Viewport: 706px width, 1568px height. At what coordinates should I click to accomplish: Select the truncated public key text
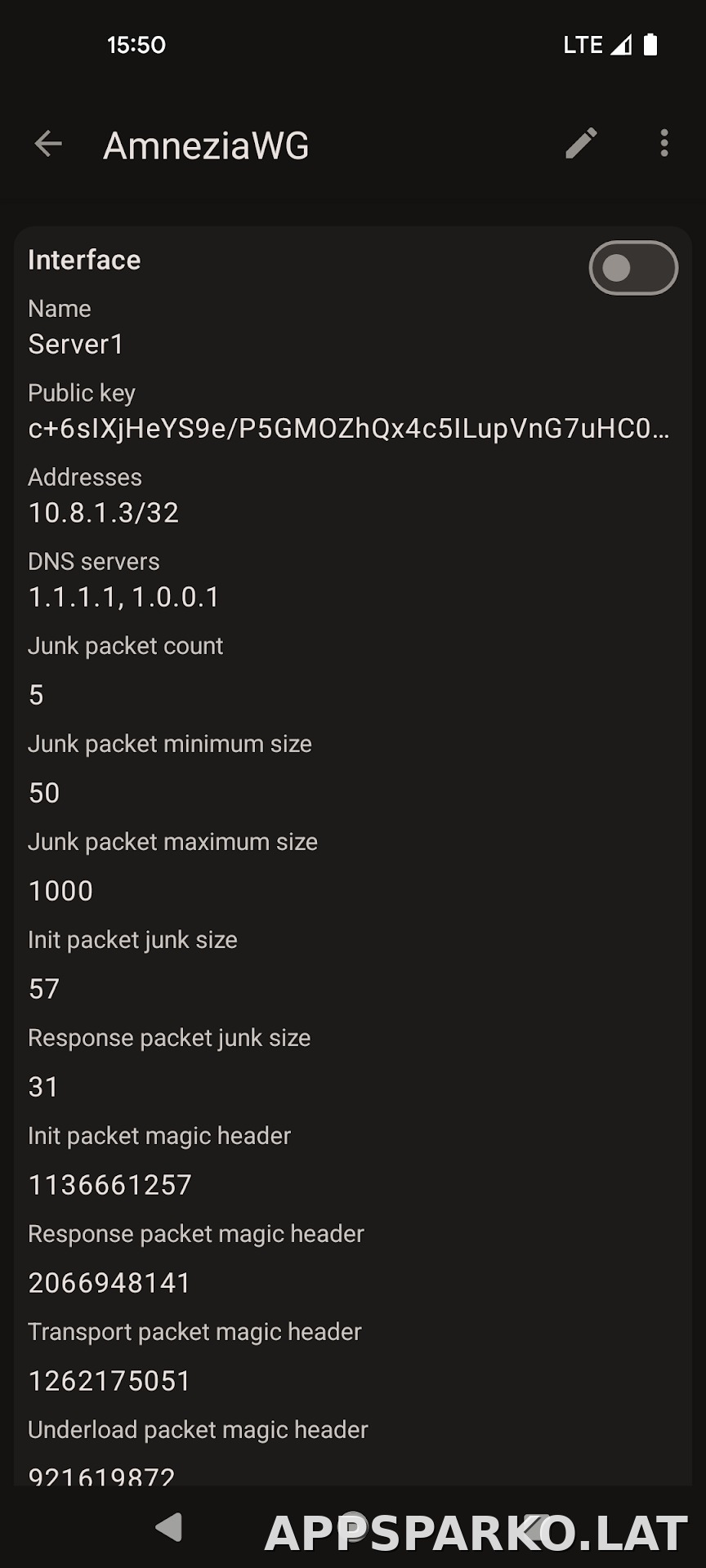tap(349, 429)
